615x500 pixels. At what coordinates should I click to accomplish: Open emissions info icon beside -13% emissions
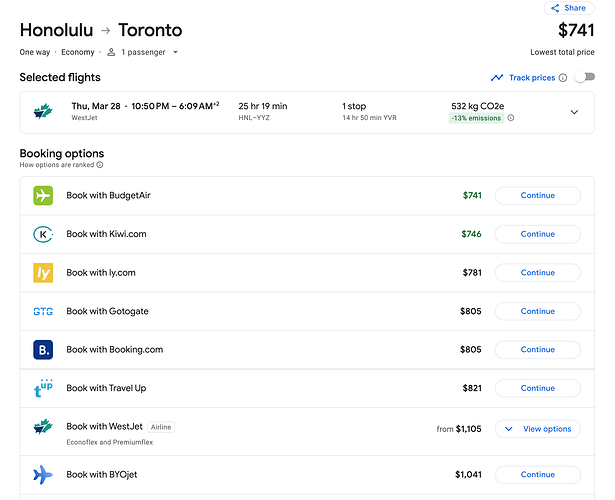point(511,118)
